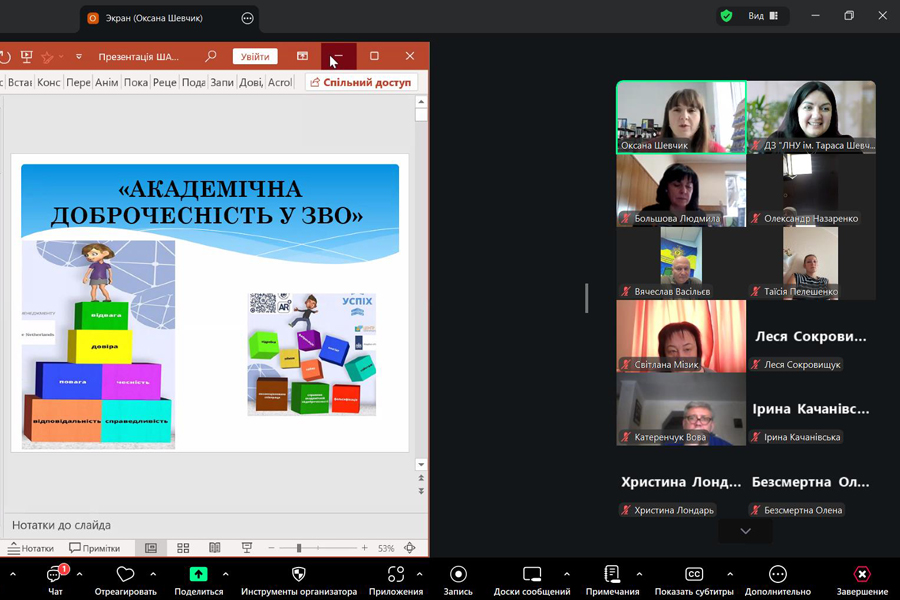
Task: Adjust the PowerPoint zoom slider
Action: point(299,548)
